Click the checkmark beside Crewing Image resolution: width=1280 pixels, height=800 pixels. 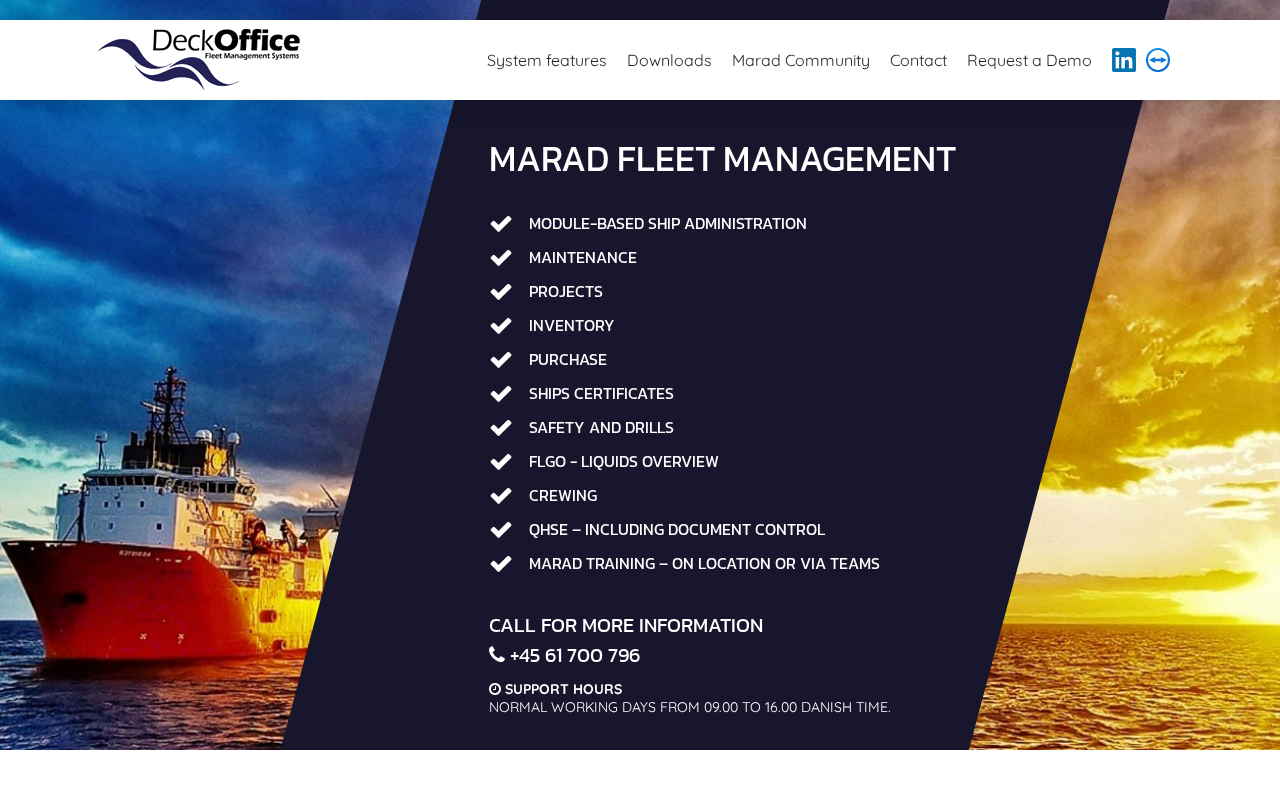point(501,496)
